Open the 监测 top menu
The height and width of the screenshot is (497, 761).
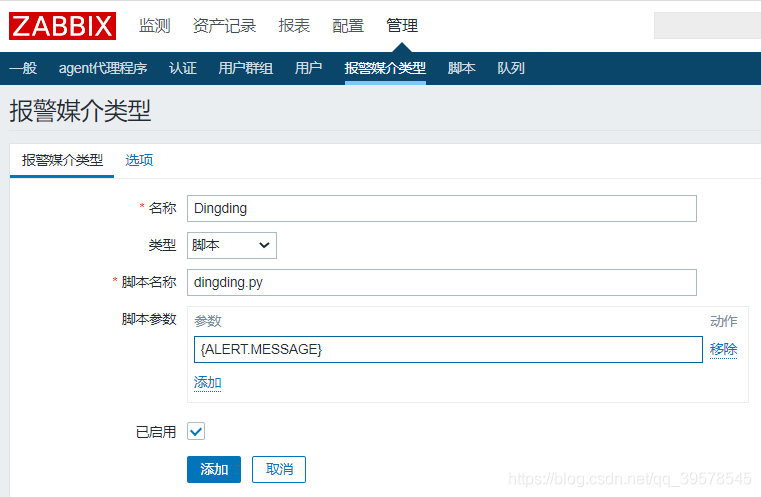coord(154,26)
